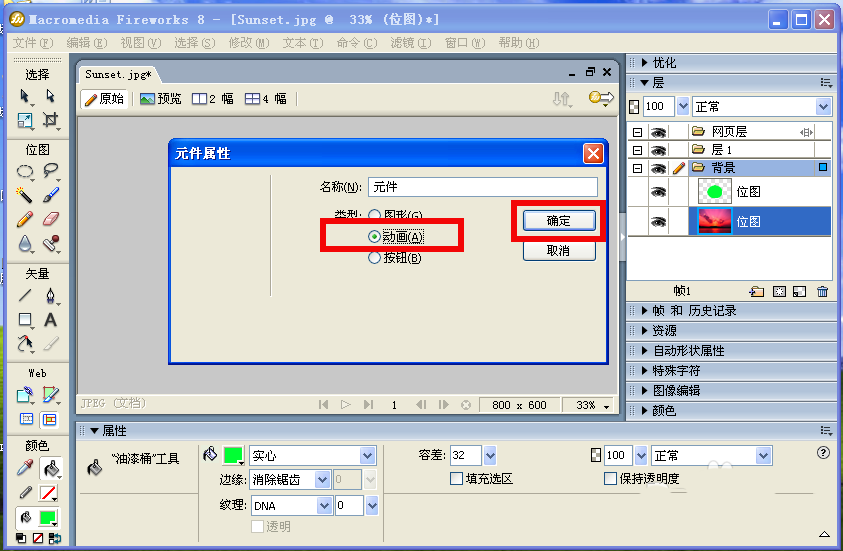Viewport: 843px width, 551px height.
Task: Switch to the 预览 tab
Action: coord(160,99)
